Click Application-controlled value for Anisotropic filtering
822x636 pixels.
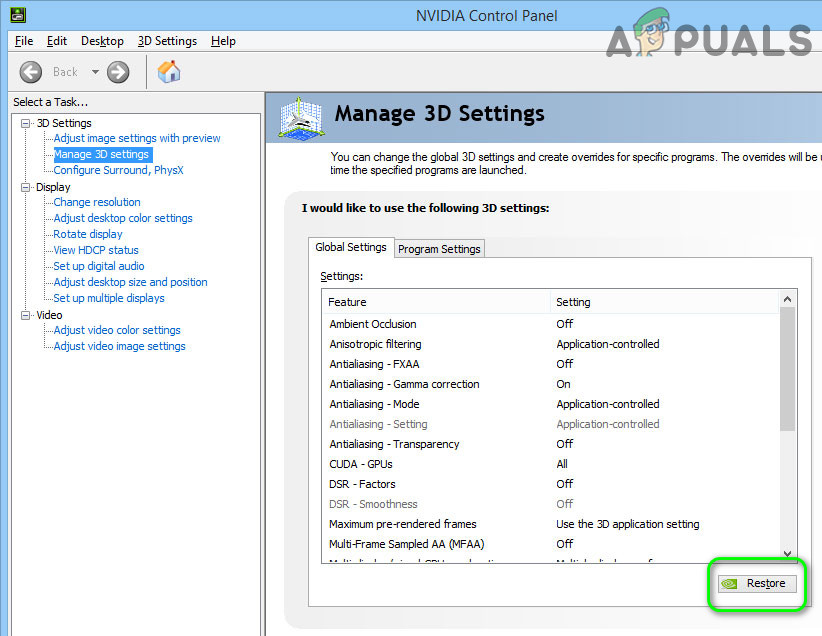pyautogui.click(x=608, y=344)
